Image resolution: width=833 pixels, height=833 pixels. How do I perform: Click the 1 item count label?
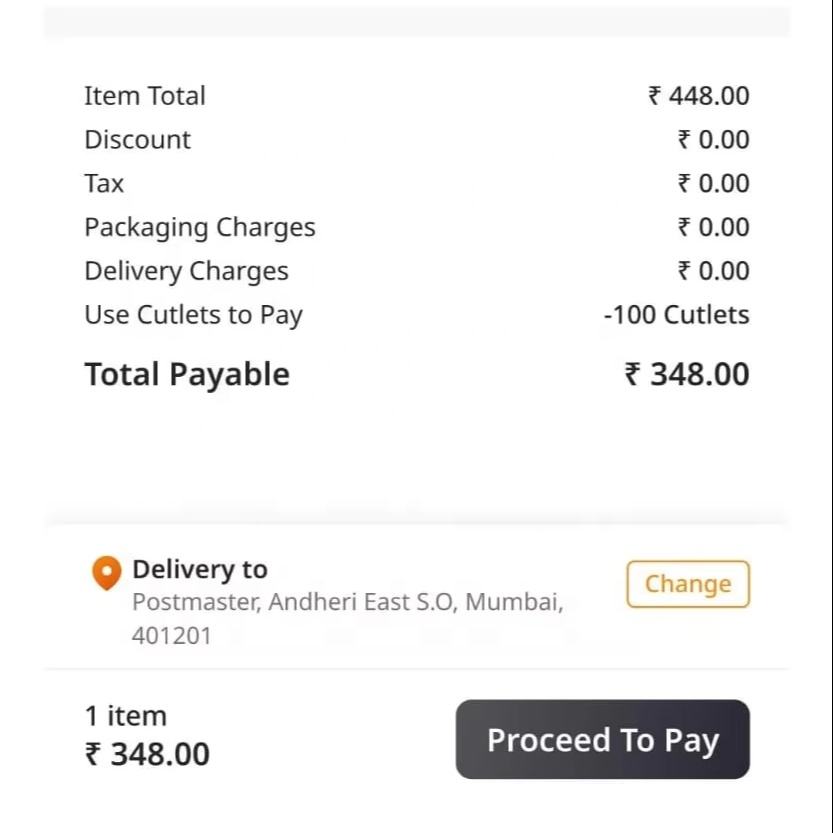125,716
